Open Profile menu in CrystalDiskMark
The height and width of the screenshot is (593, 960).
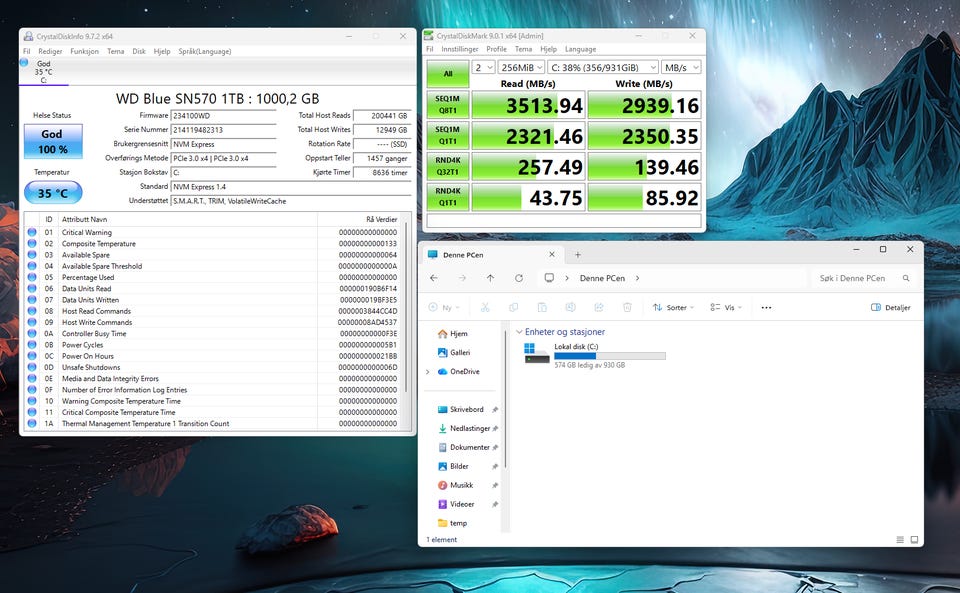pos(497,49)
